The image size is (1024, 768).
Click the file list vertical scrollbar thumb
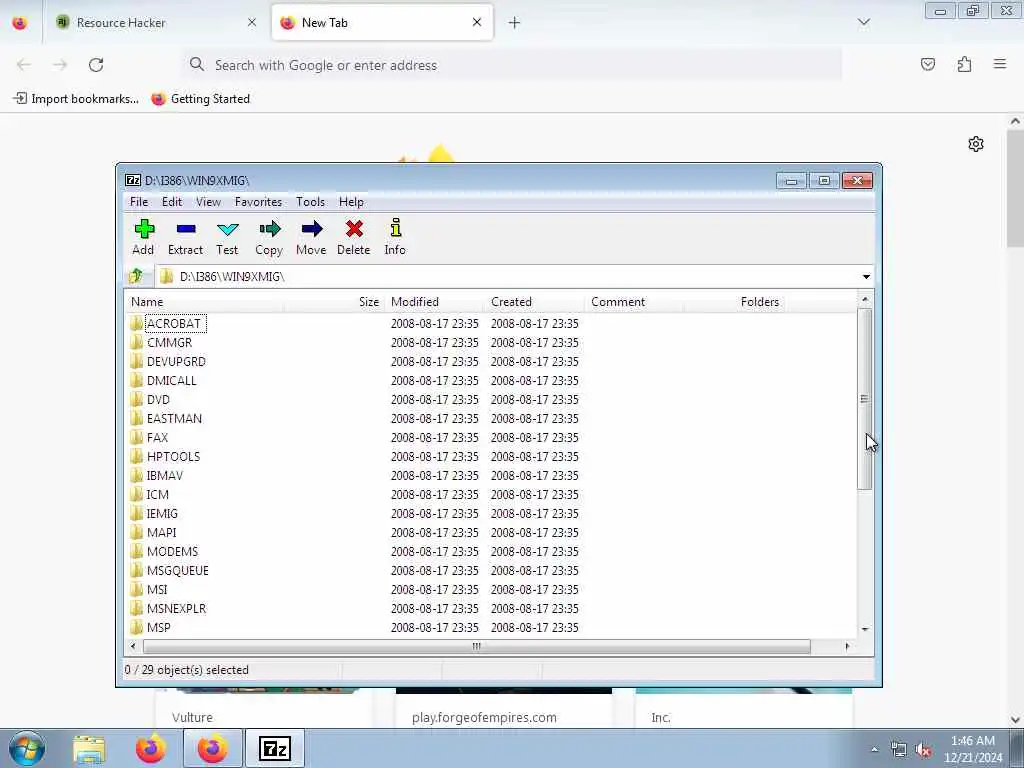[x=865, y=399]
